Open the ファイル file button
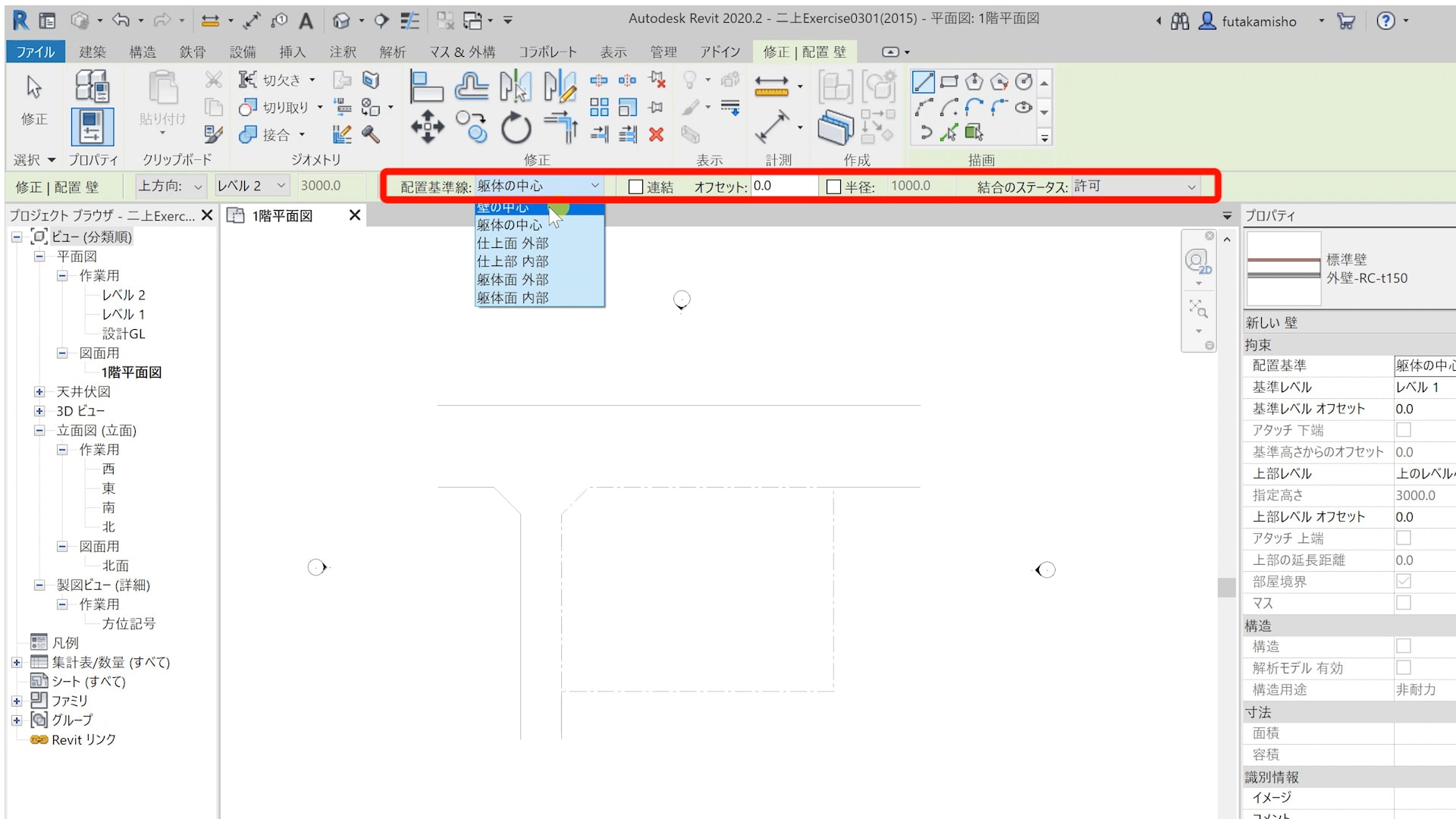This screenshot has width=1456, height=819. (x=36, y=52)
